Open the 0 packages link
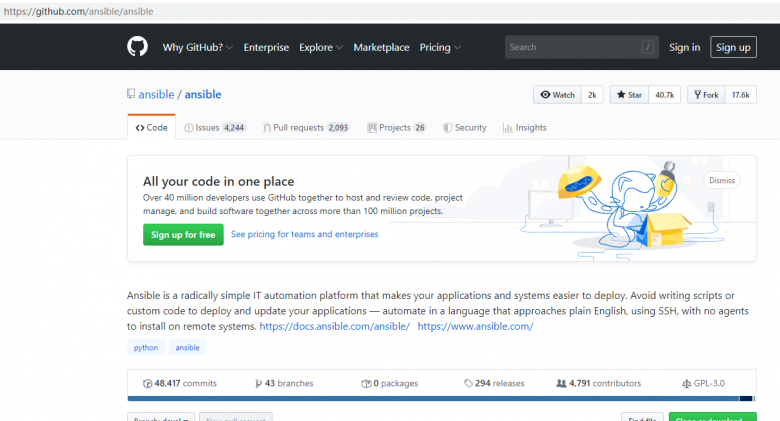The height and width of the screenshot is (421, 780). (390, 384)
